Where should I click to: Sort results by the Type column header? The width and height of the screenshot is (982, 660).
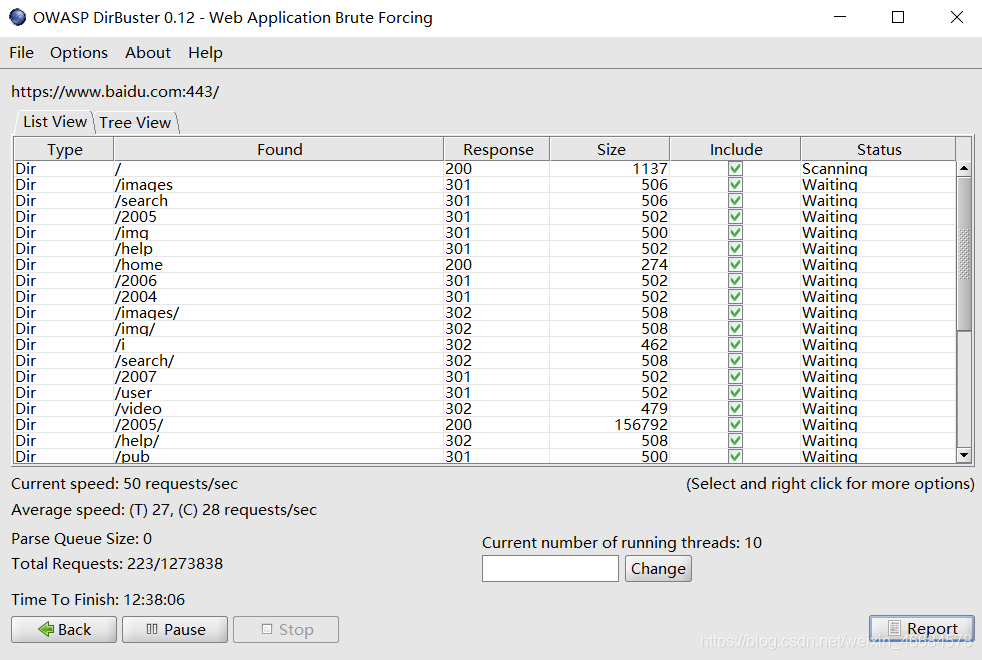click(65, 149)
